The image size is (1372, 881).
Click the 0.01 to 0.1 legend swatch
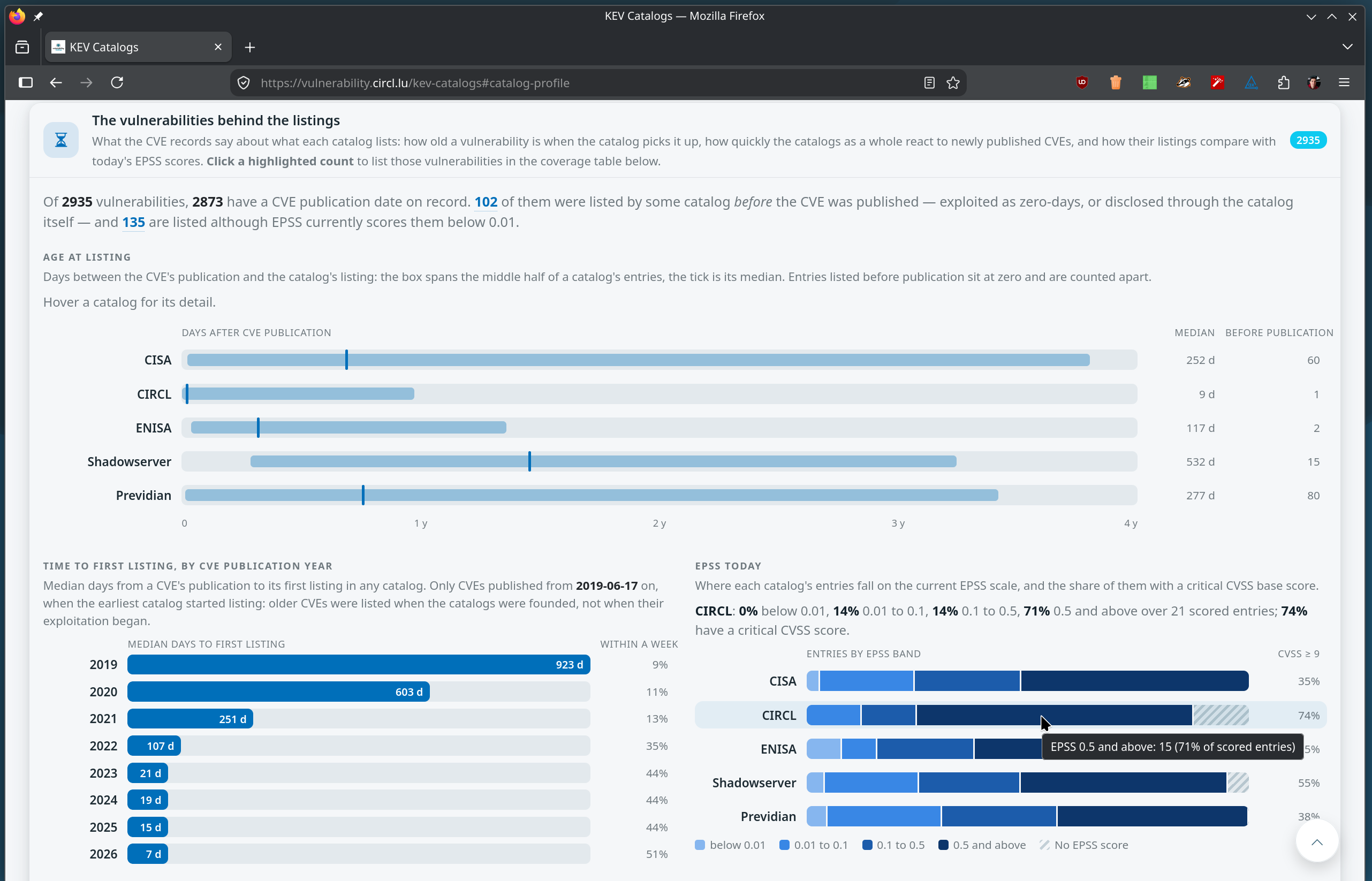[x=784, y=845]
